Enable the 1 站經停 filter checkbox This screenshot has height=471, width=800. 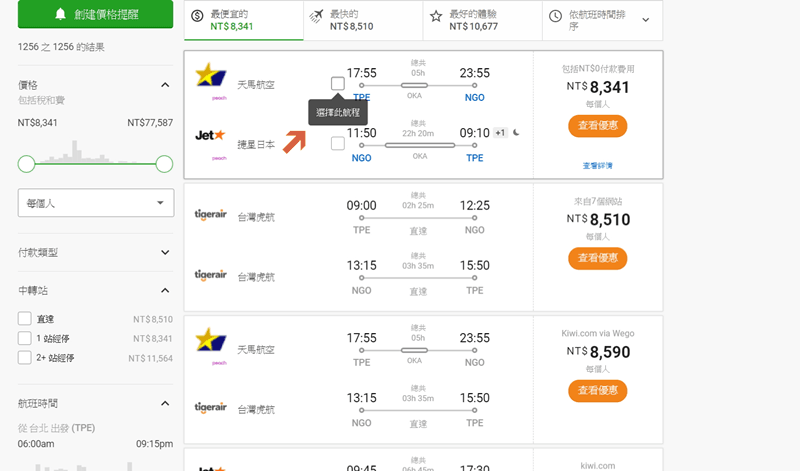[24, 338]
